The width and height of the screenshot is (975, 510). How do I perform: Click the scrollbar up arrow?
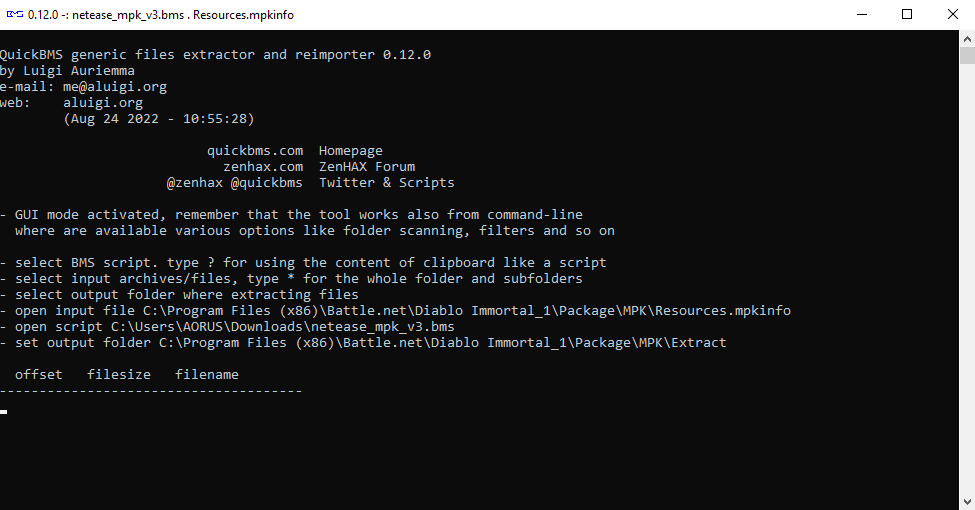coord(967,39)
